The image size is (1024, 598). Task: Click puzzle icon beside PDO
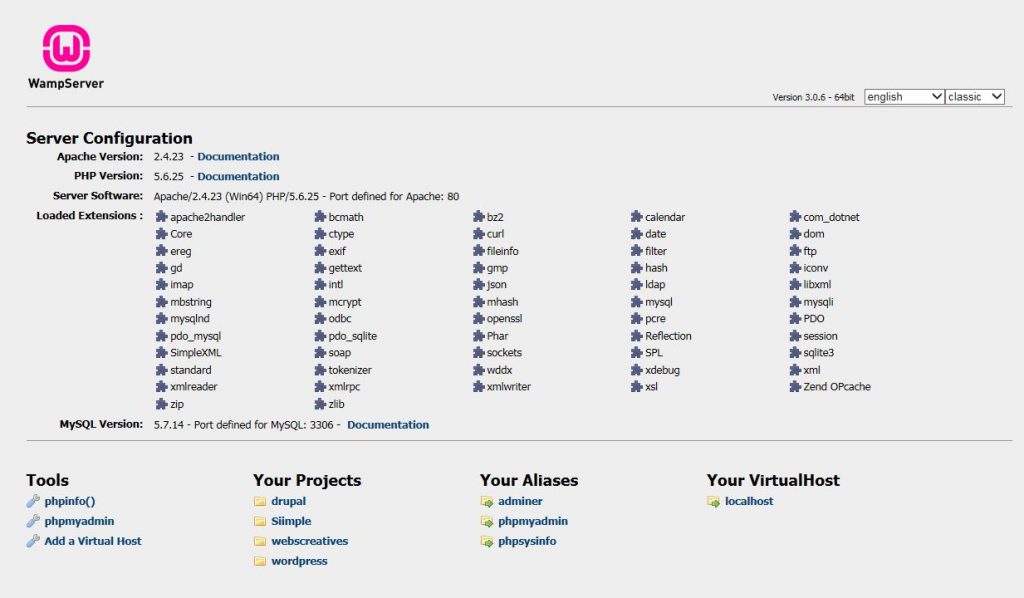pos(795,319)
